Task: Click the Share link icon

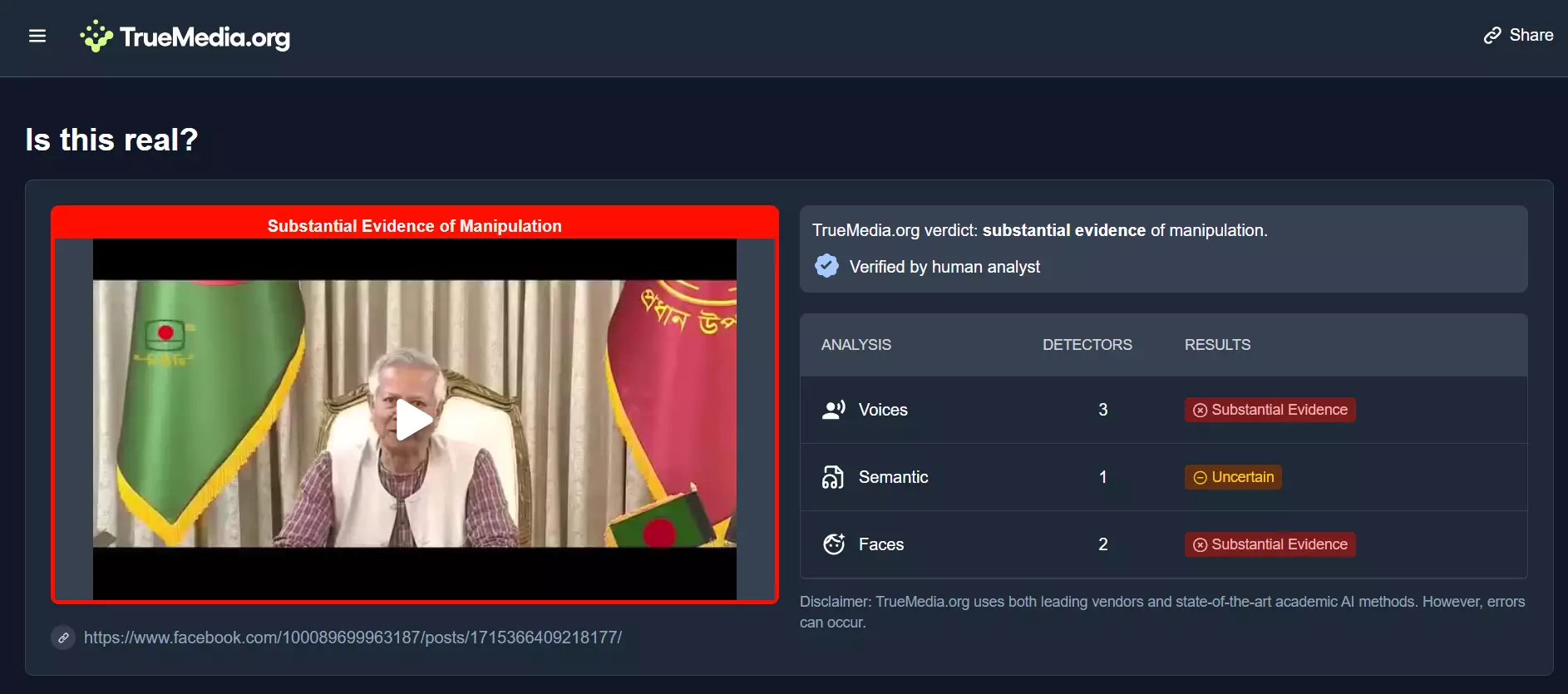Action: [x=1492, y=36]
